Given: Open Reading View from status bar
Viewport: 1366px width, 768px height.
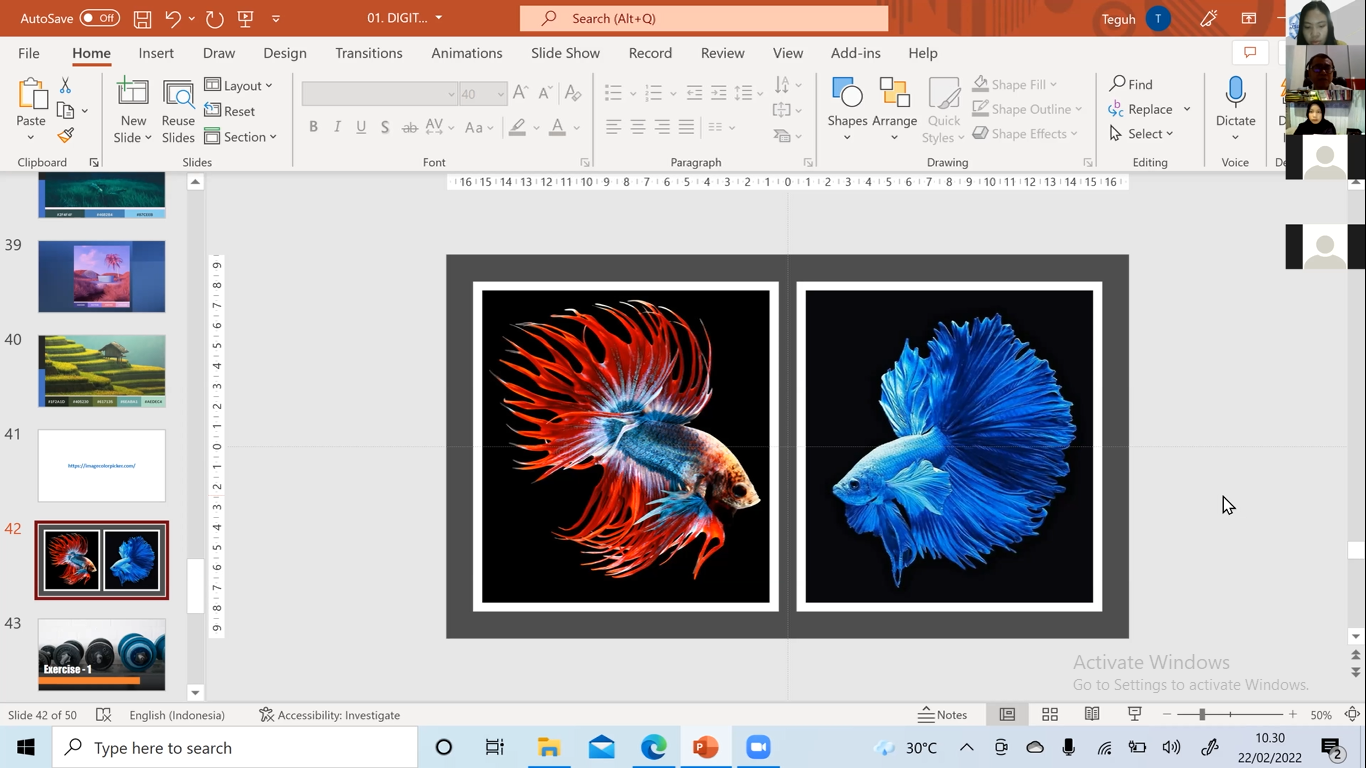Looking at the screenshot, I should (1092, 714).
